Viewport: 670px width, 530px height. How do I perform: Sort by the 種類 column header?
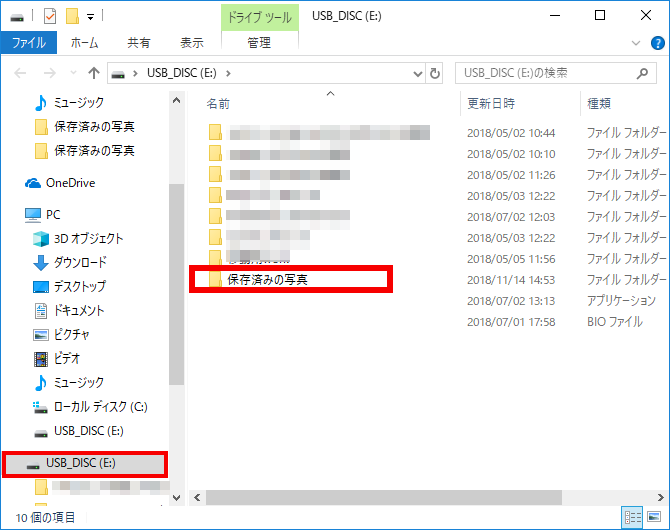tap(599, 103)
